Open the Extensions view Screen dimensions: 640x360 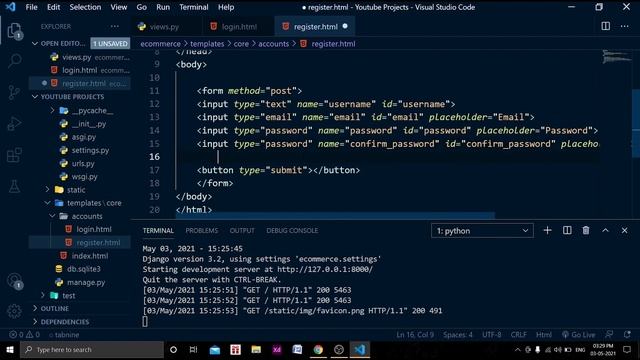(x=14, y=155)
